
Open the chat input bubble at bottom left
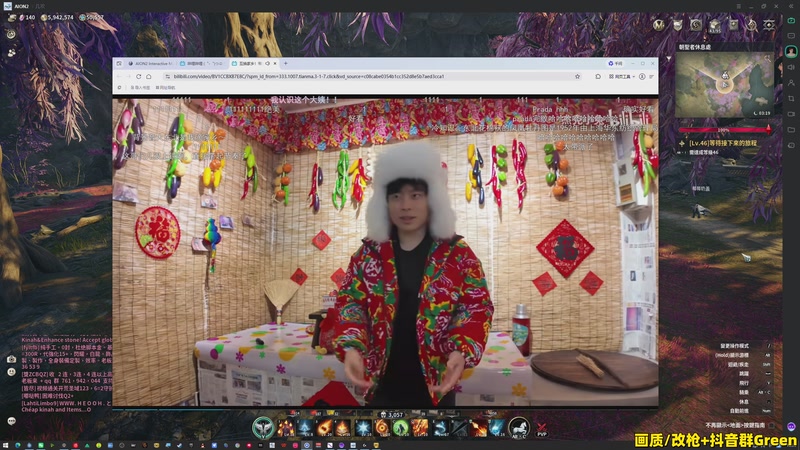12,421
